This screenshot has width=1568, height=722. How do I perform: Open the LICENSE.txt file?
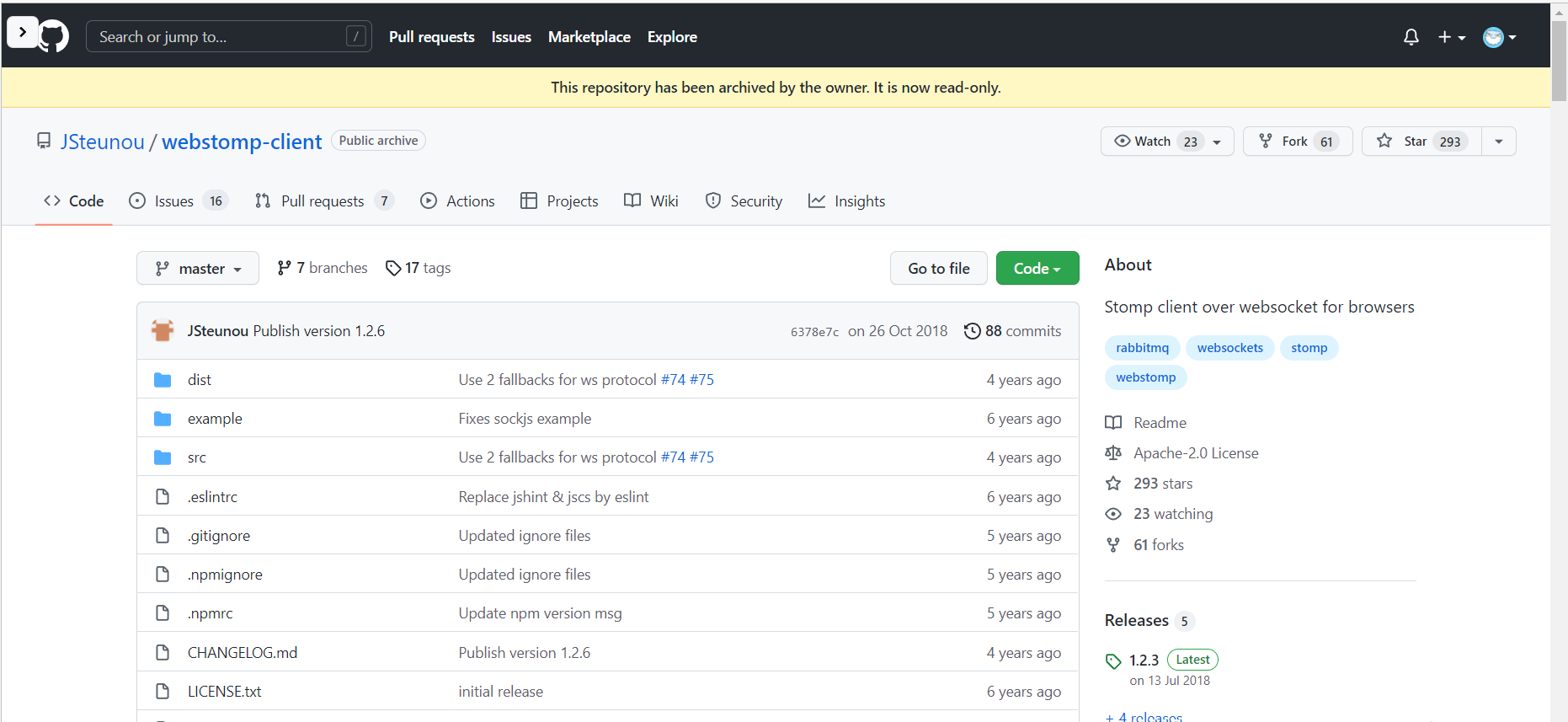pyautogui.click(x=225, y=692)
